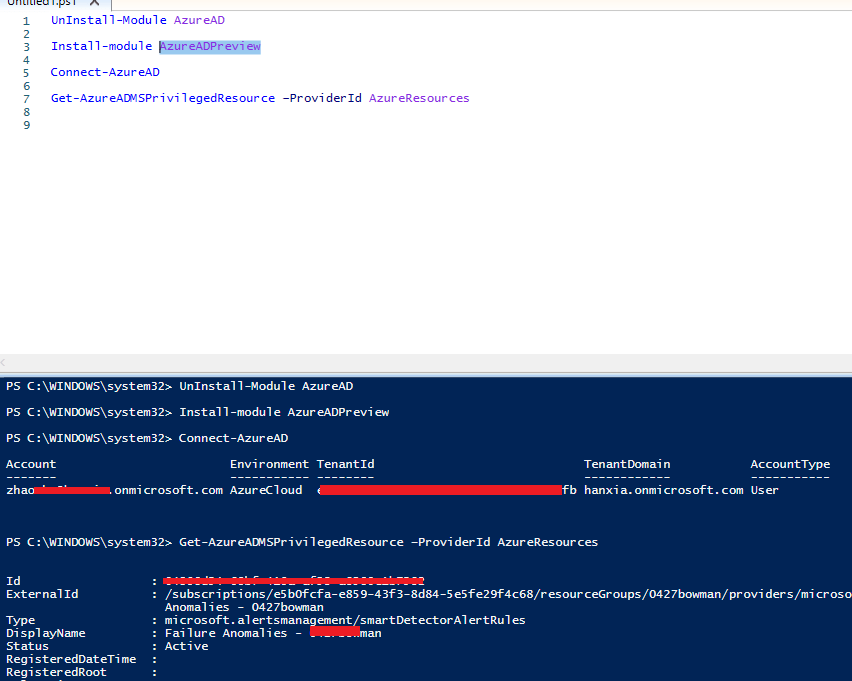The image size is (852, 681).
Task: Click the horizontal scrollbar arrow below the editor
Action: tap(3, 363)
